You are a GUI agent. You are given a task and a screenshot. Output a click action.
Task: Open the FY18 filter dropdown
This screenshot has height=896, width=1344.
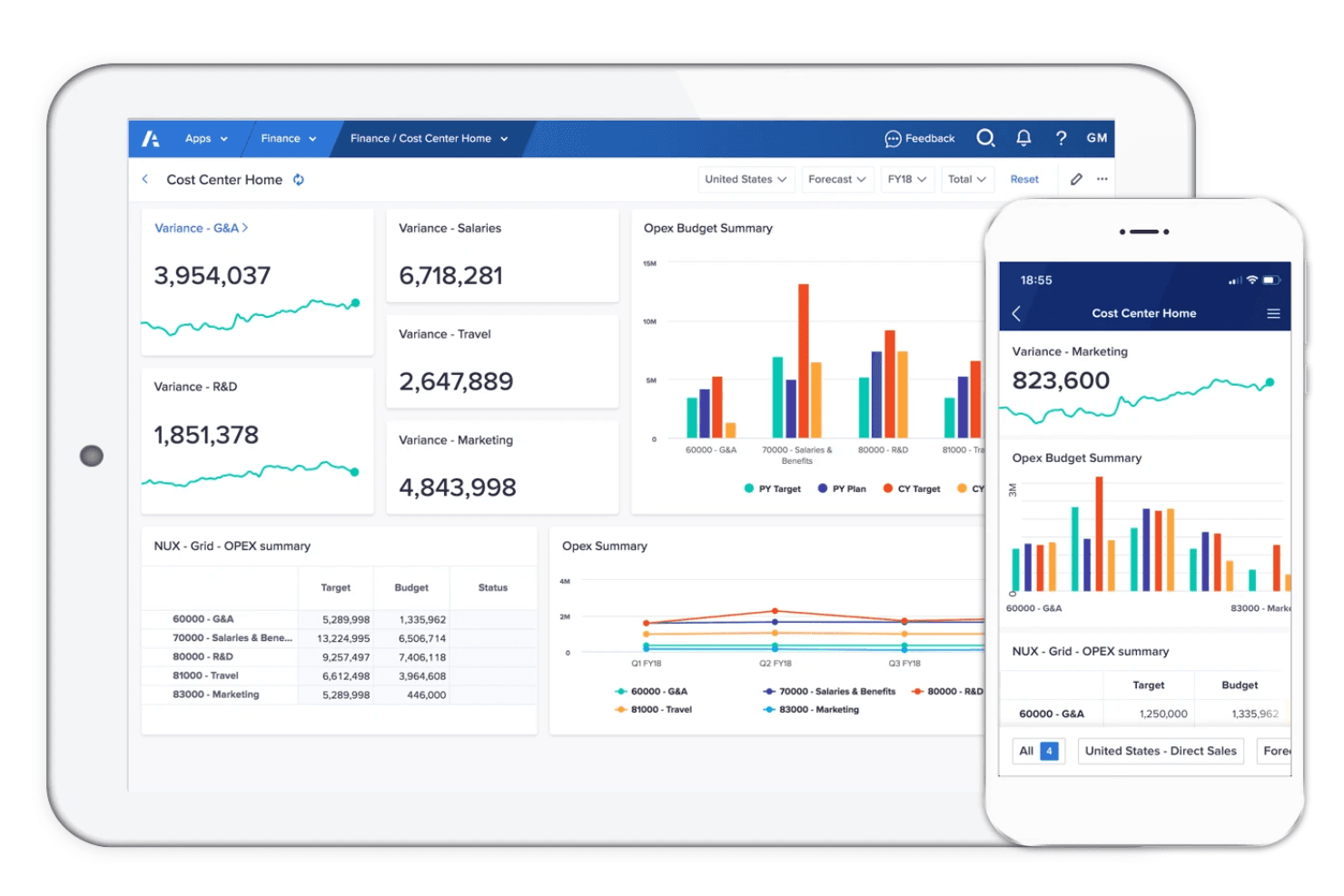tap(907, 179)
